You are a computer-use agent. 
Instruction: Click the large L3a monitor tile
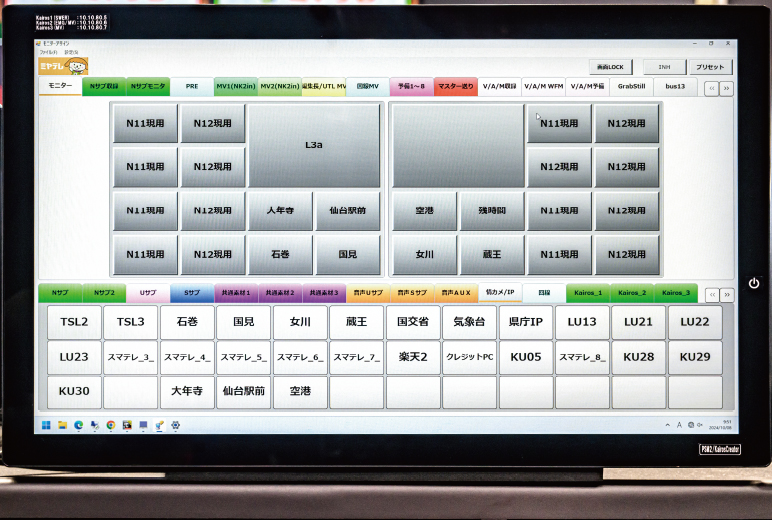[314, 145]
